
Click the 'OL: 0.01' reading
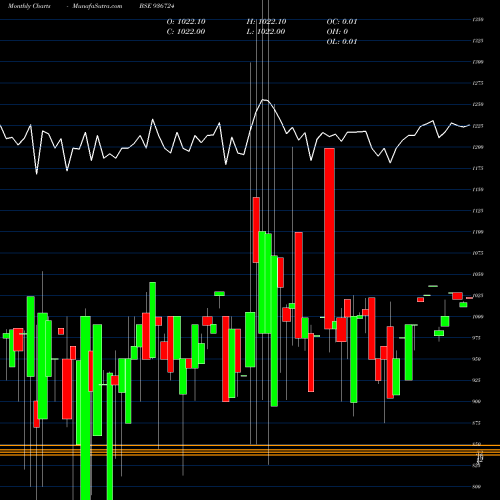click(342, 42)
